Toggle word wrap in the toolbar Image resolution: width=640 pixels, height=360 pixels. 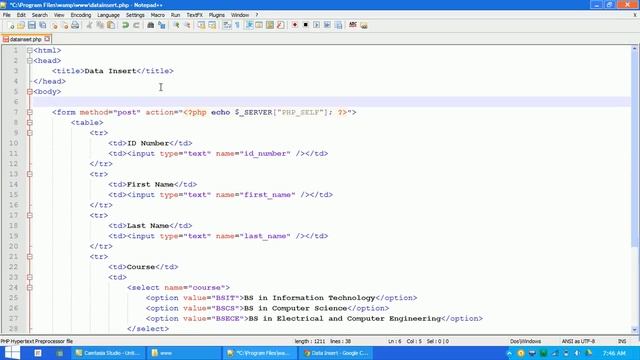227,25
